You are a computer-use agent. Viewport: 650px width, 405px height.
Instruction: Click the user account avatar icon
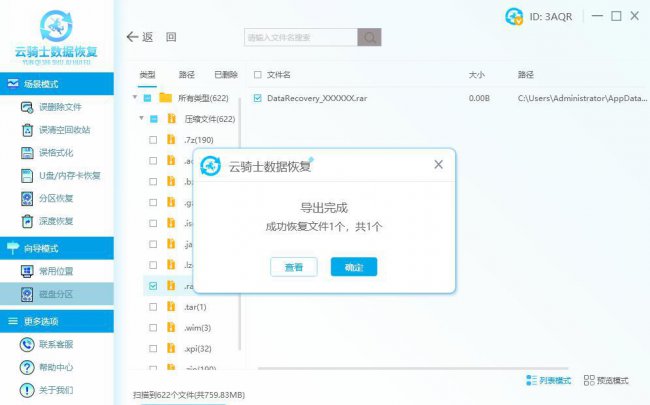[x=514, y=17]
